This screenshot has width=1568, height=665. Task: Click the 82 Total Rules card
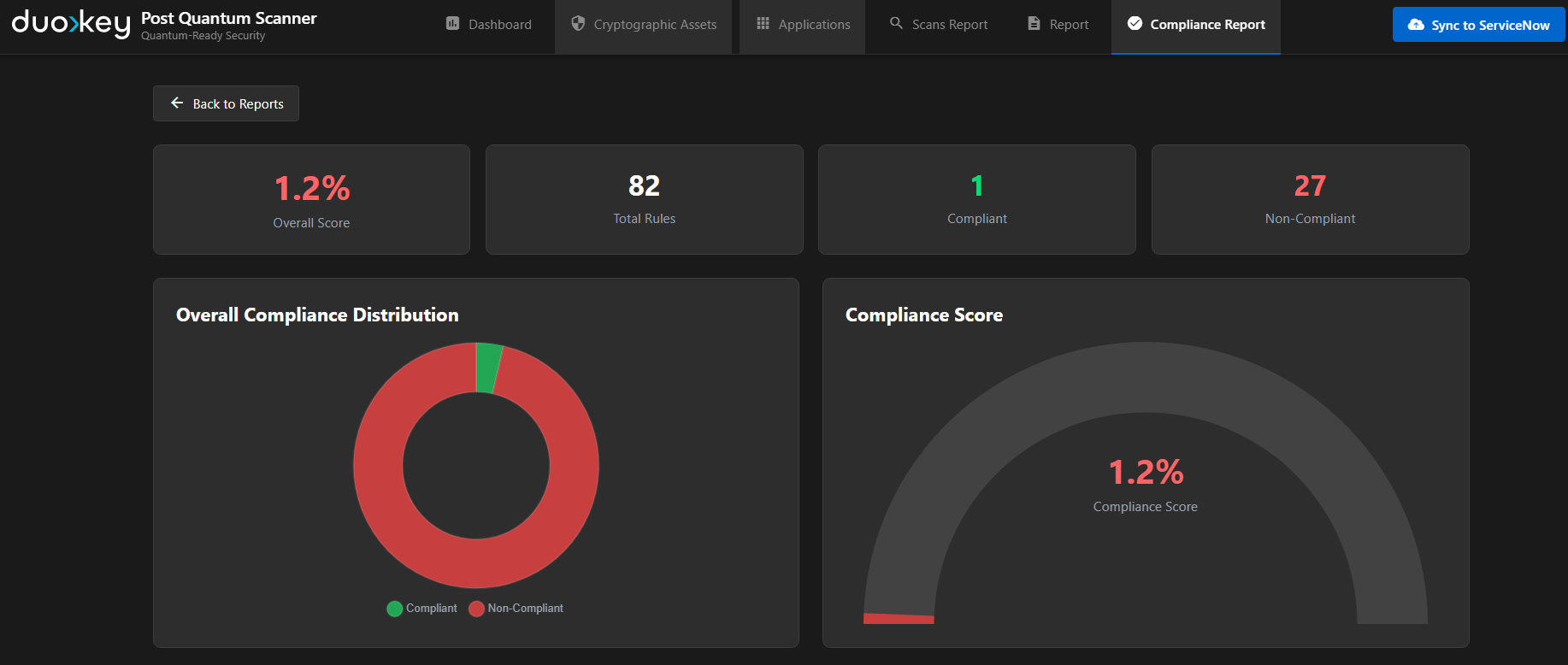pos(645,200)
